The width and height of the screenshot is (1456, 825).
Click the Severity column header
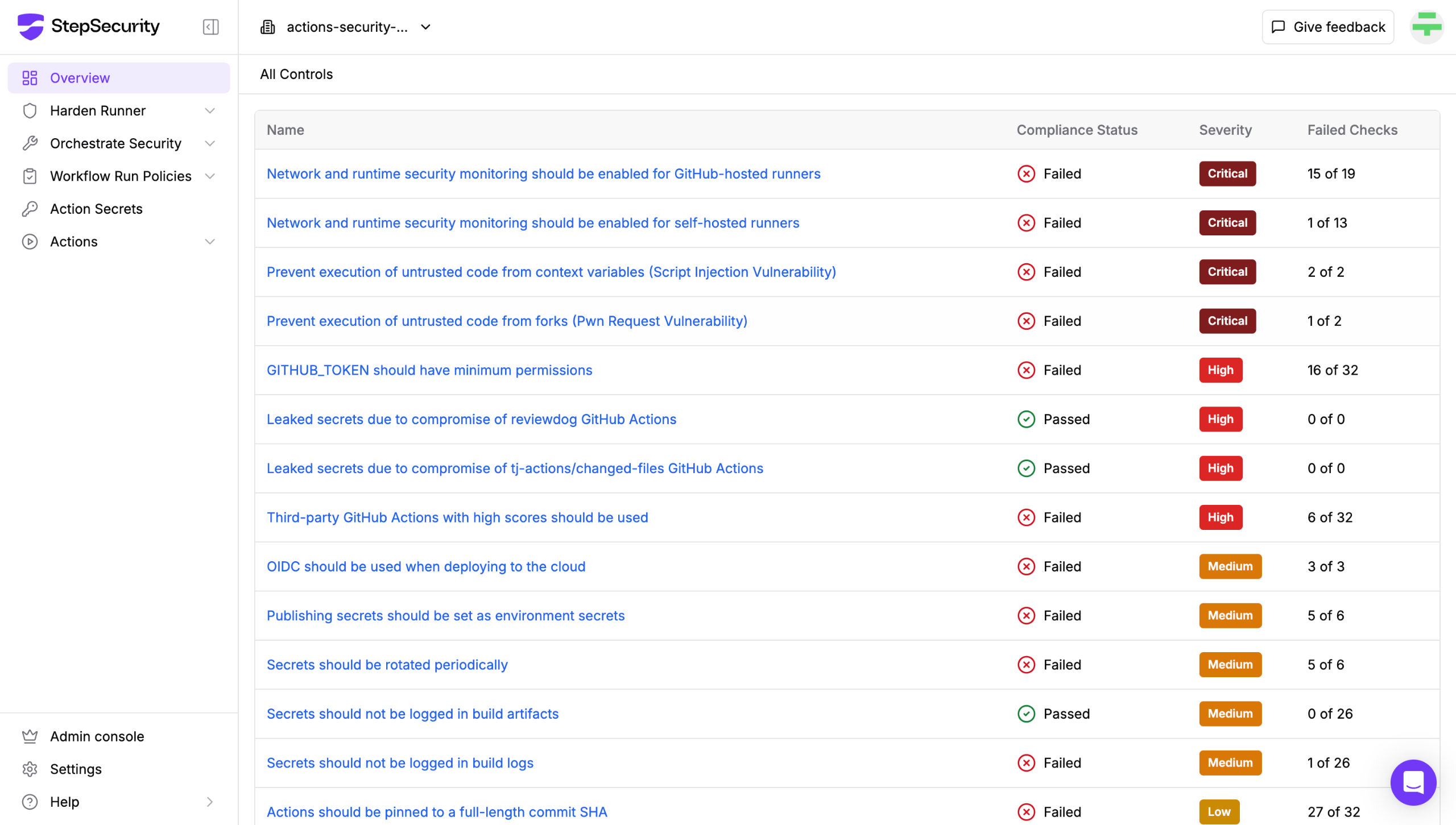(x=1225, y=130)
